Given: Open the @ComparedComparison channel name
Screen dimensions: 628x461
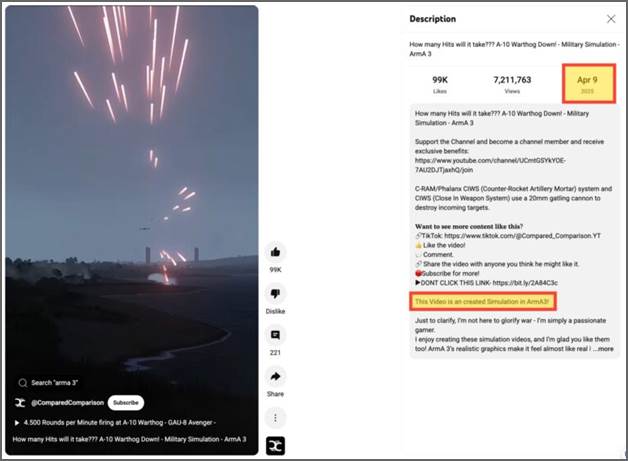Looking at the screenshot, I should tap(67, 403).
